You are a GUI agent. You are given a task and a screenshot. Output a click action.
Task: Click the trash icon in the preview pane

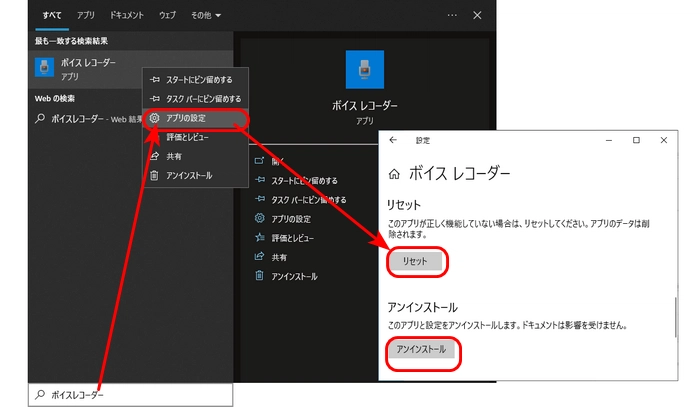[259, 275]
